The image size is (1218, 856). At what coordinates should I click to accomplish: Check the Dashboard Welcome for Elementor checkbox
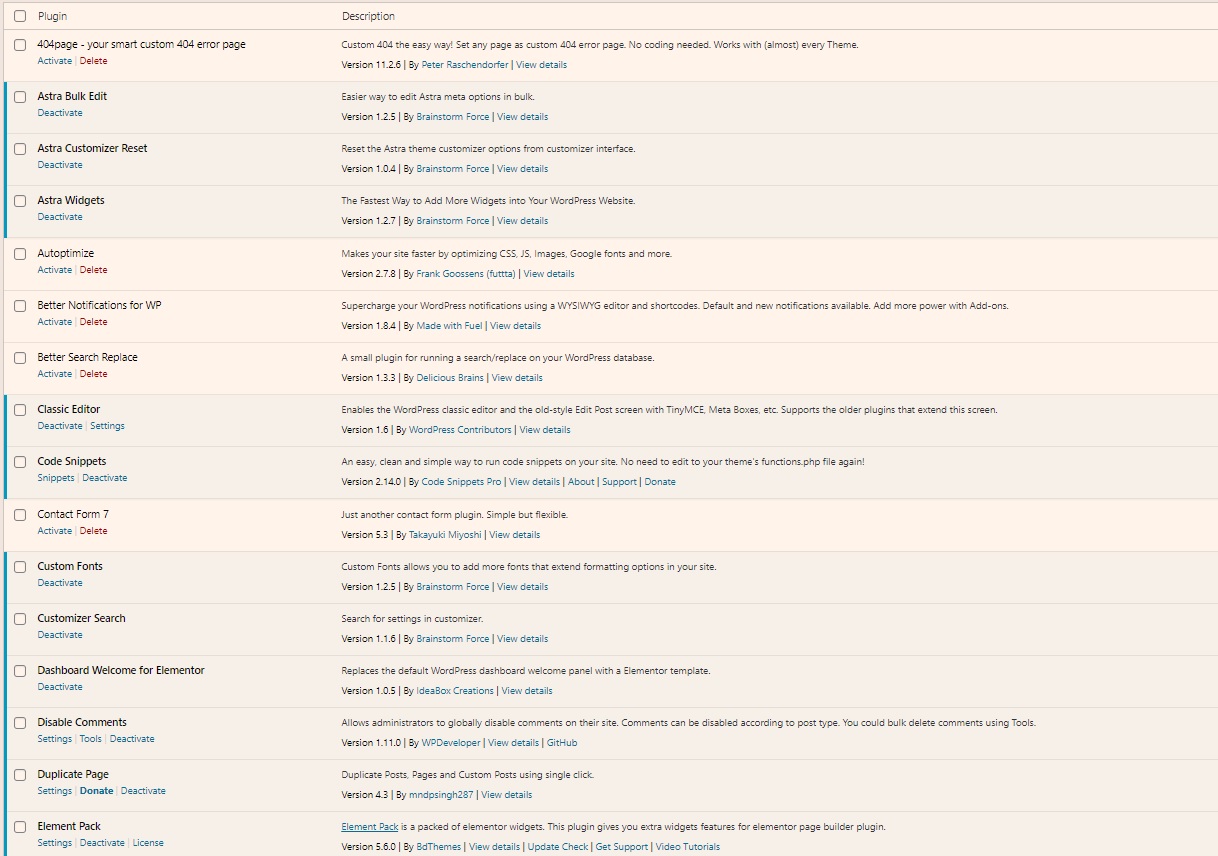(x=20, y=671)
